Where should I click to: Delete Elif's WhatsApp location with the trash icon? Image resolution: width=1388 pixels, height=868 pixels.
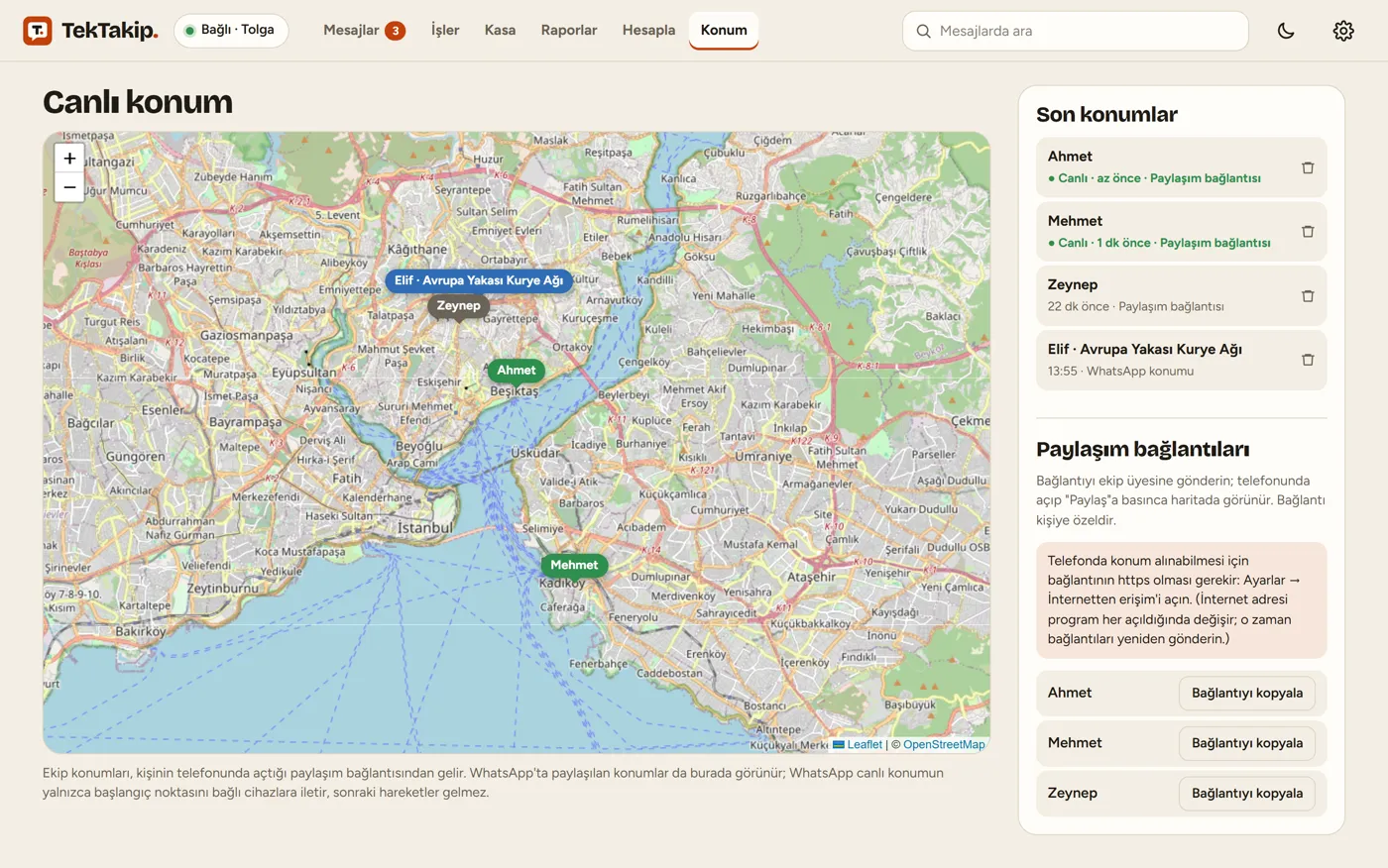click(x=1308, y=360)
